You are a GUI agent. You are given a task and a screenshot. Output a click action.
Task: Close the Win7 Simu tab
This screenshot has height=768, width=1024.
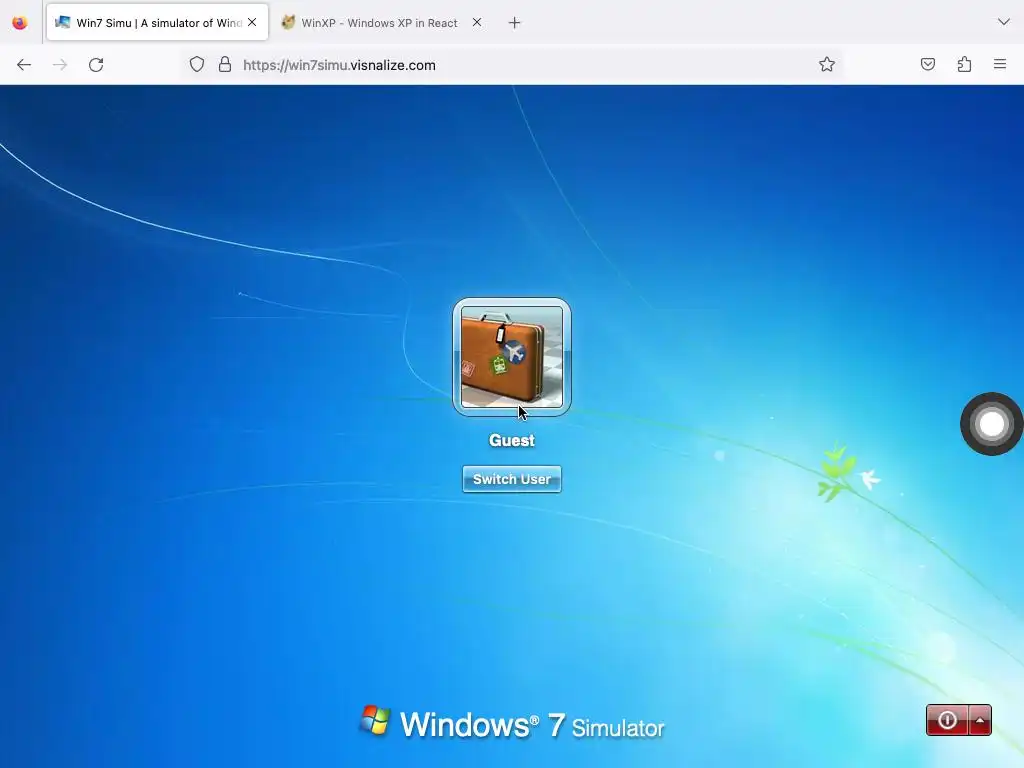(x=252, y=22)
